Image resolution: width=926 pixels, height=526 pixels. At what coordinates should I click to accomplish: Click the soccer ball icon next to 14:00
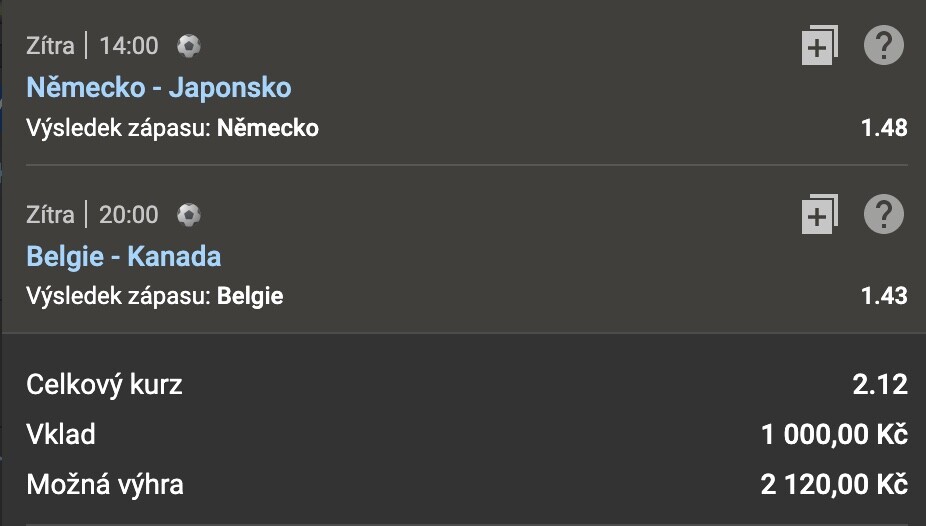pos(189,45)
